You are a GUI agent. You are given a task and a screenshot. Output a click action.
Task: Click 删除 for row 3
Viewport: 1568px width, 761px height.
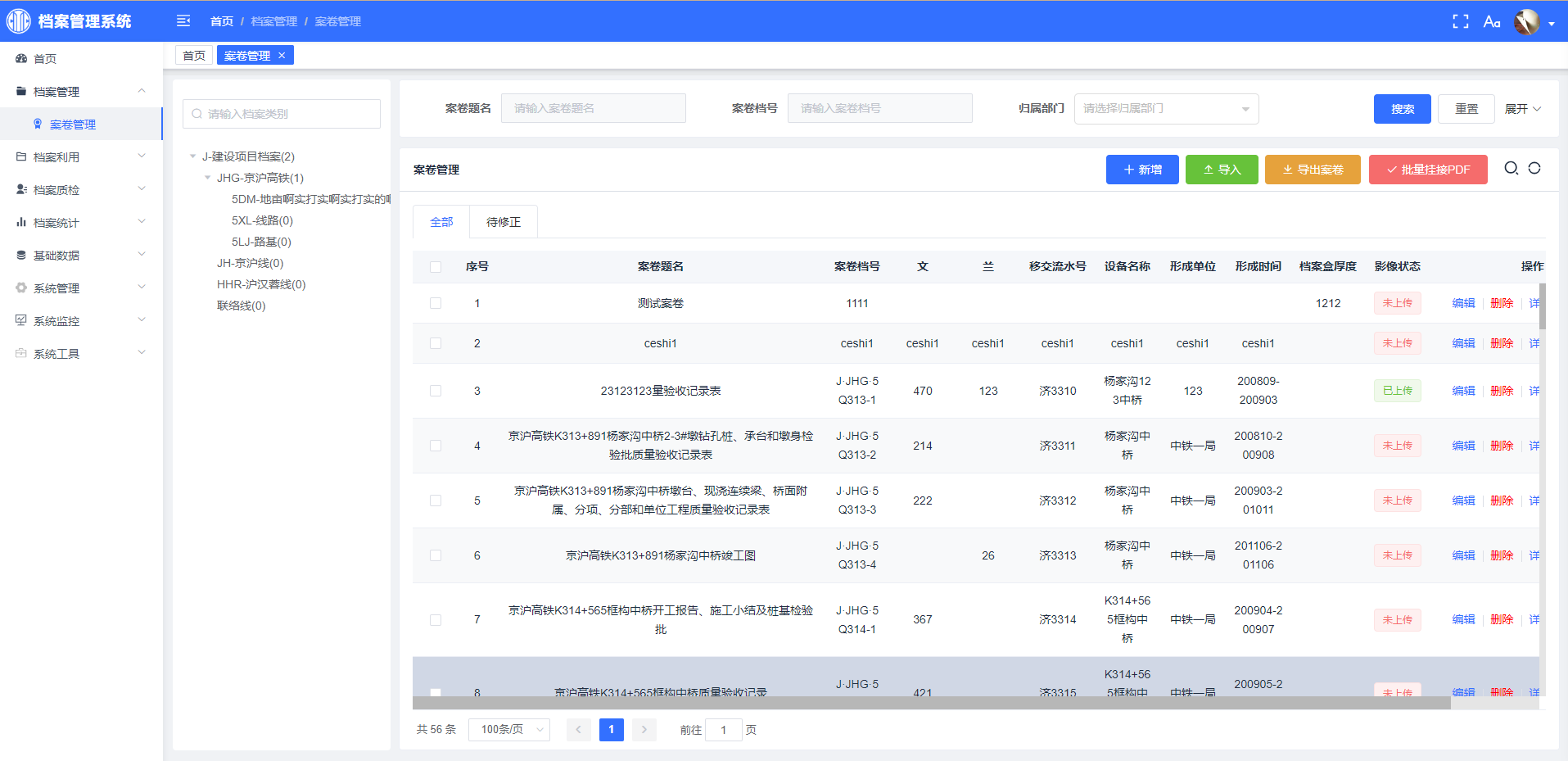[1502, 391]
